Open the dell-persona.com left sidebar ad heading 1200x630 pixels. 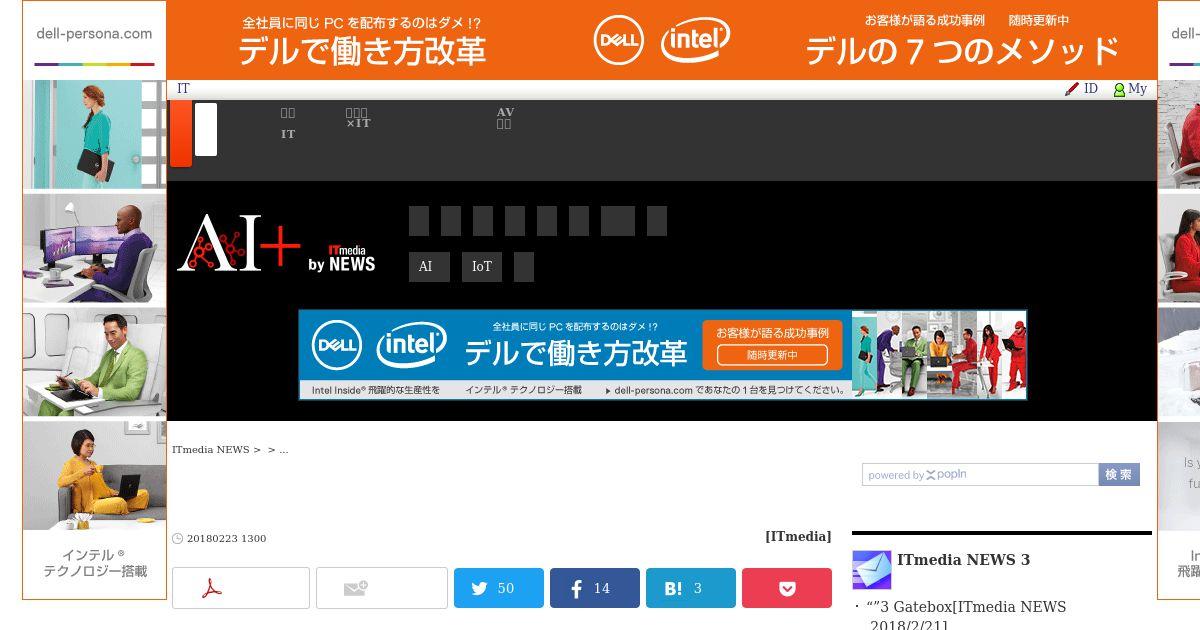click(x=94, y=33)
